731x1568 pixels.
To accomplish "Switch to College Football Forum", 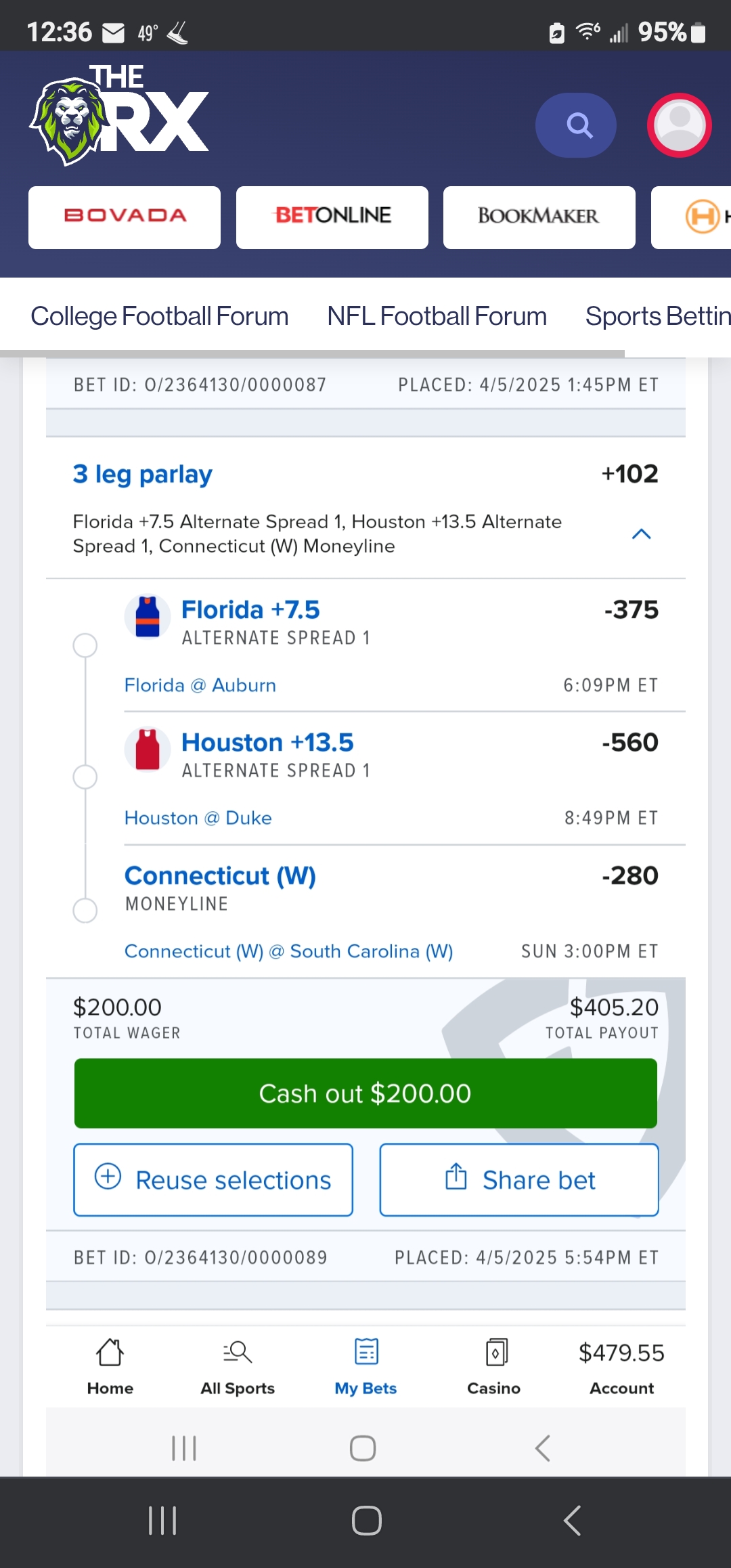I will click(x=160, y=316).
